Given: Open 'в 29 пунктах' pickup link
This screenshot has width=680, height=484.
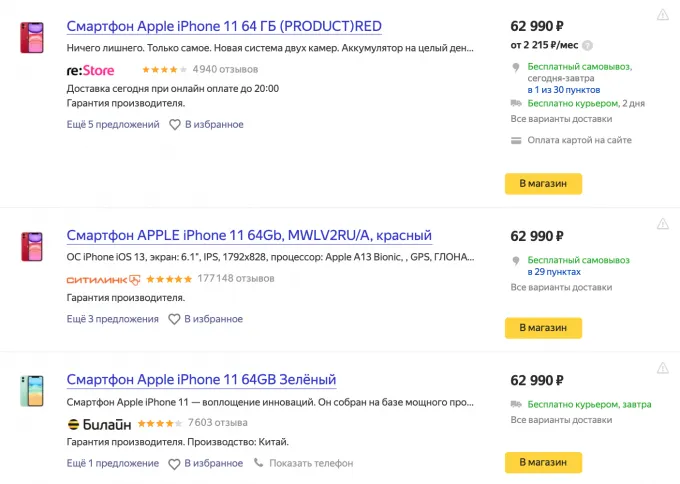Looking at the screenshot, I should point(553,272).
